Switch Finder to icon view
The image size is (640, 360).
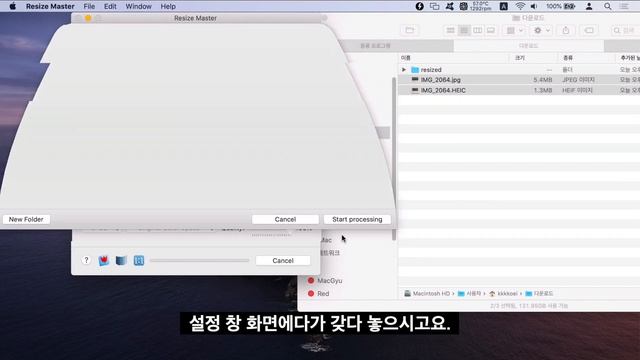click(451, 30)
